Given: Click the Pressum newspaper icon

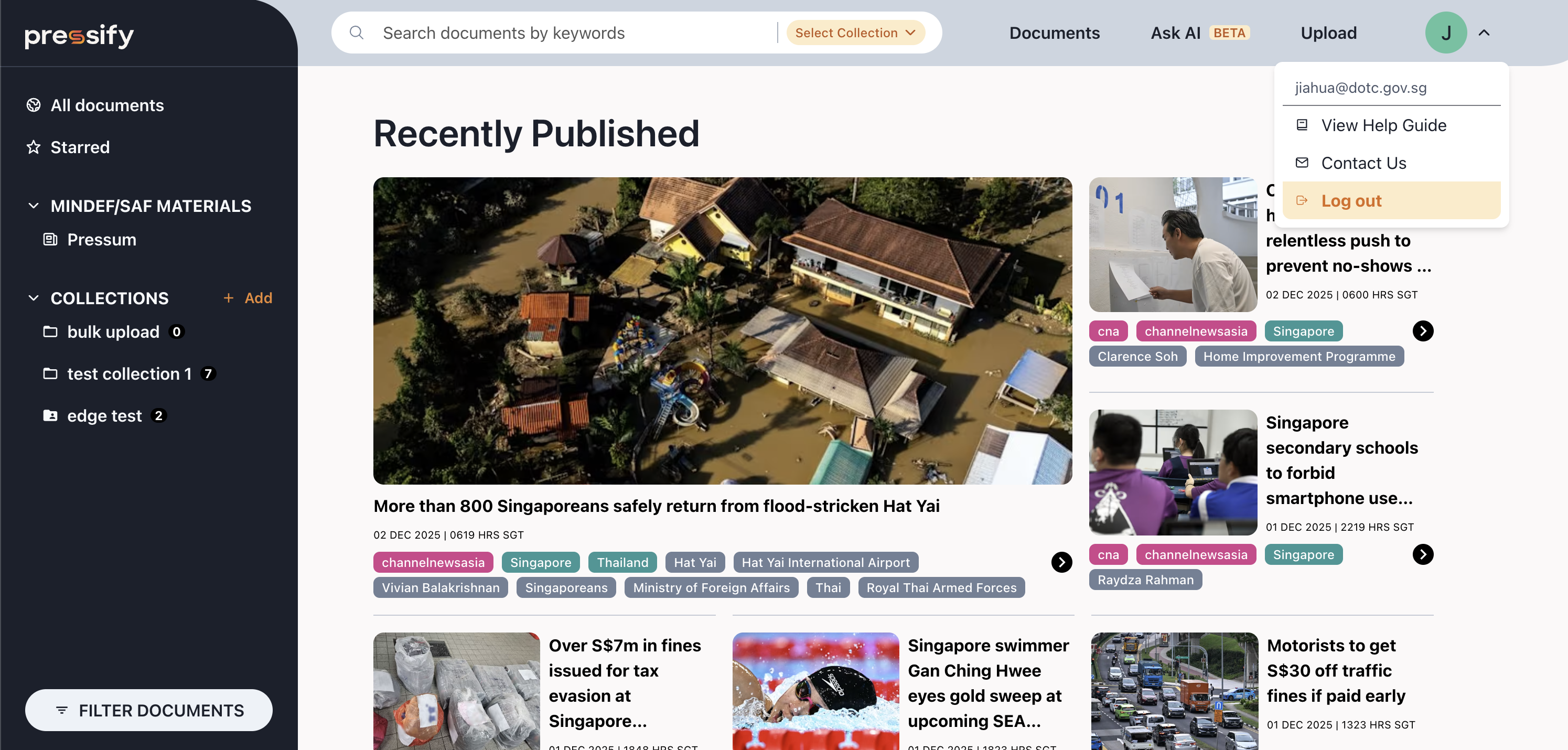Looking at the screenshot, I should pyautogui.click(x=50, y=240).
